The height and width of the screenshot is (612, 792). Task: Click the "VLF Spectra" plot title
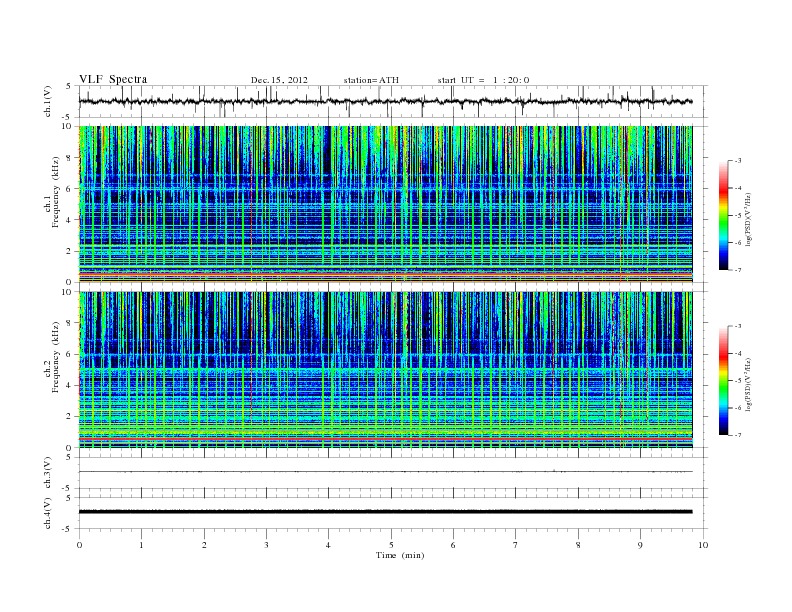coord(113,79)
